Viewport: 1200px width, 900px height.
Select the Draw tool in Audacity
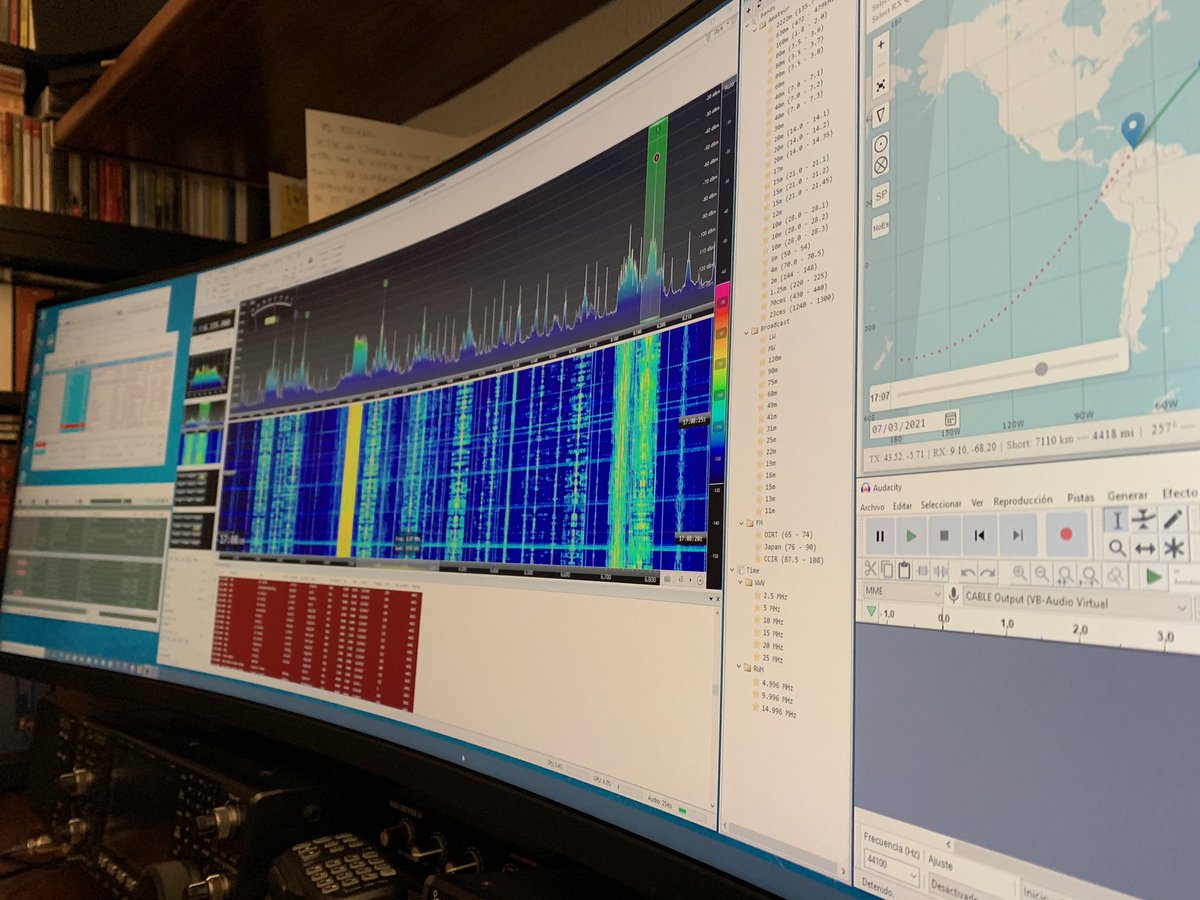[x=1171, y=517]
